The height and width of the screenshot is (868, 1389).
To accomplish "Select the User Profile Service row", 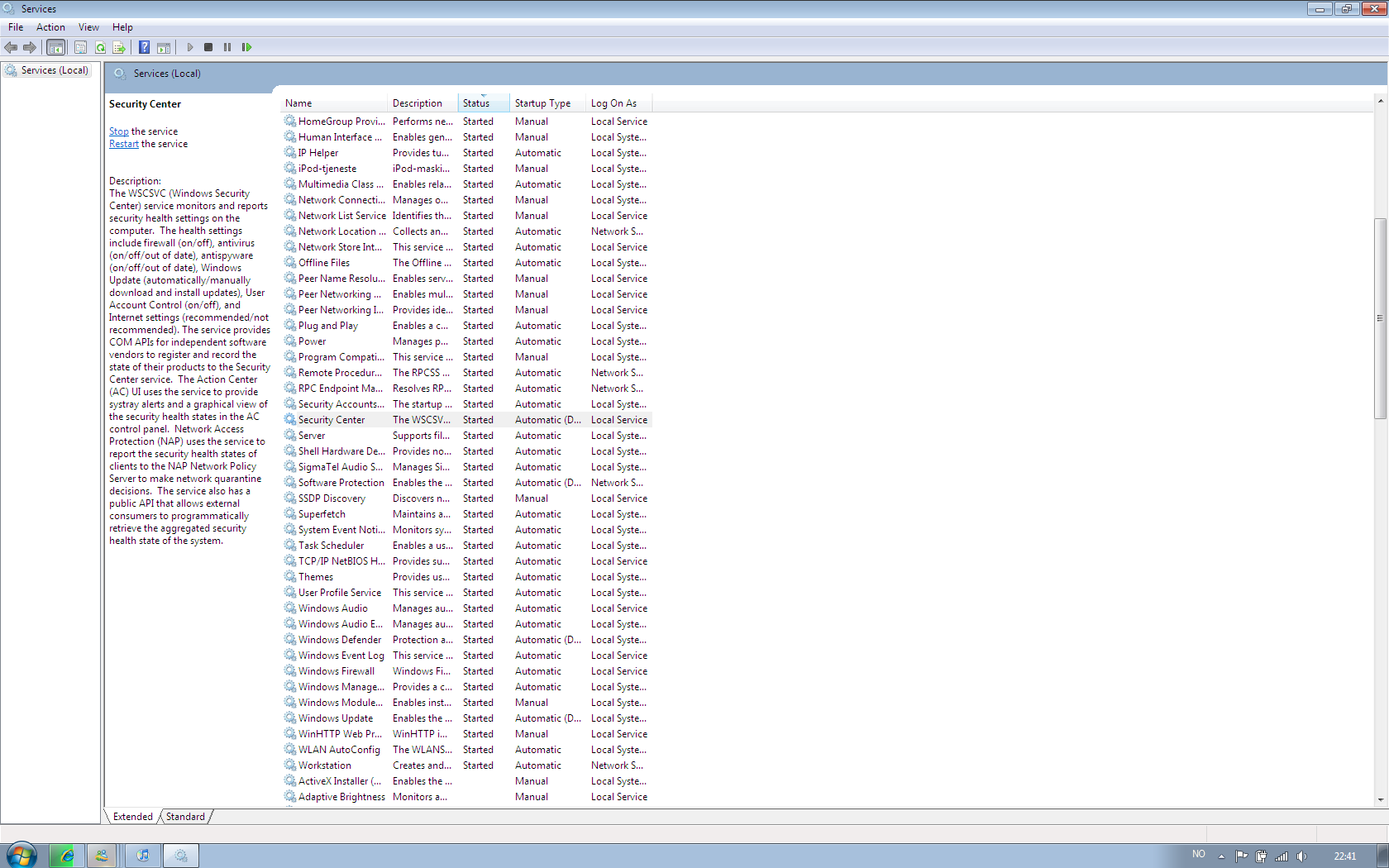I will (467, 593).
